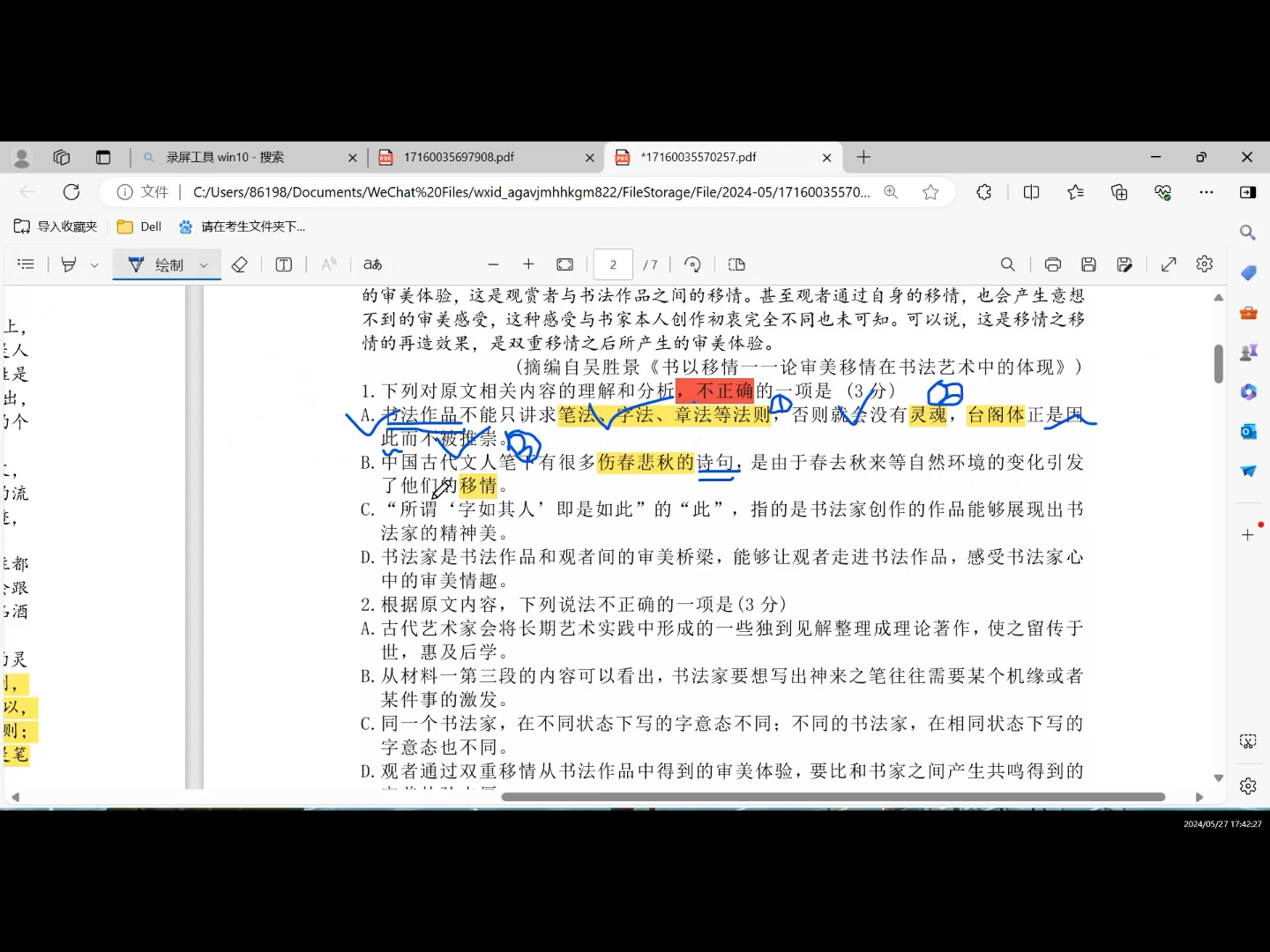This screenshot has height=952, width=1270.
Task: Open Edge settings and more menu
Action: [1206, 192]
